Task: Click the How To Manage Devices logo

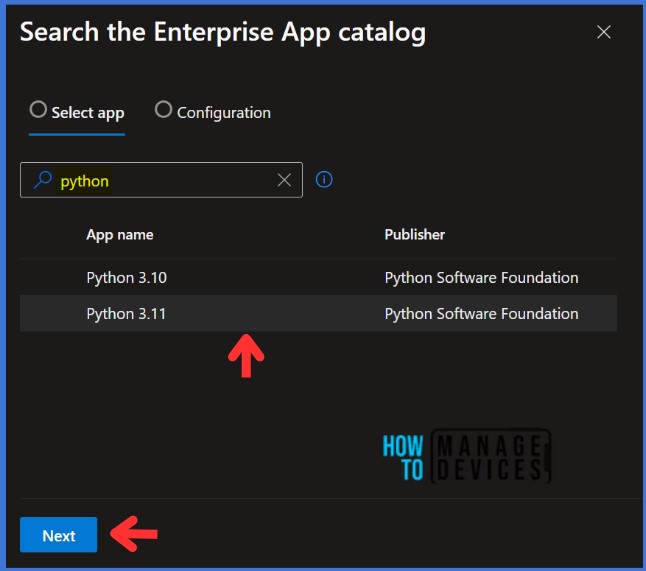Action: point(466,457)
